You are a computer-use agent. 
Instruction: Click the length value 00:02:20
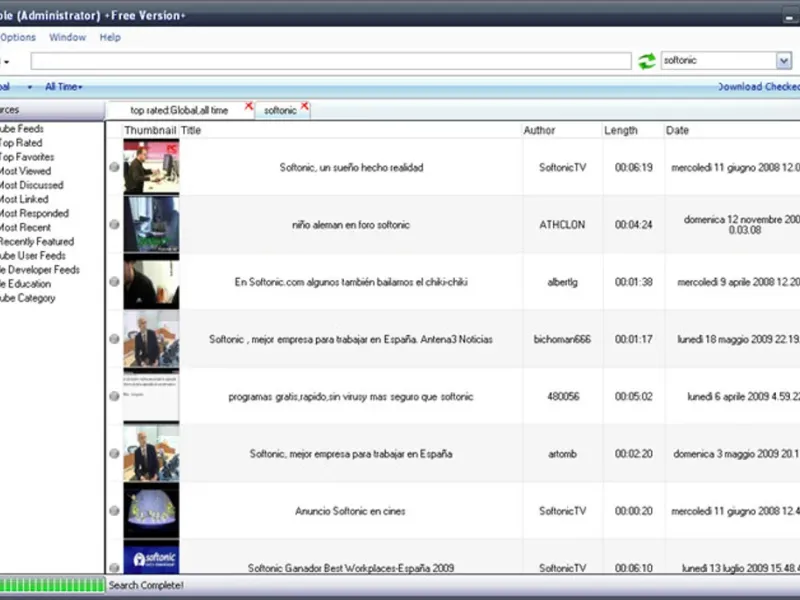(x=633, y=454)
